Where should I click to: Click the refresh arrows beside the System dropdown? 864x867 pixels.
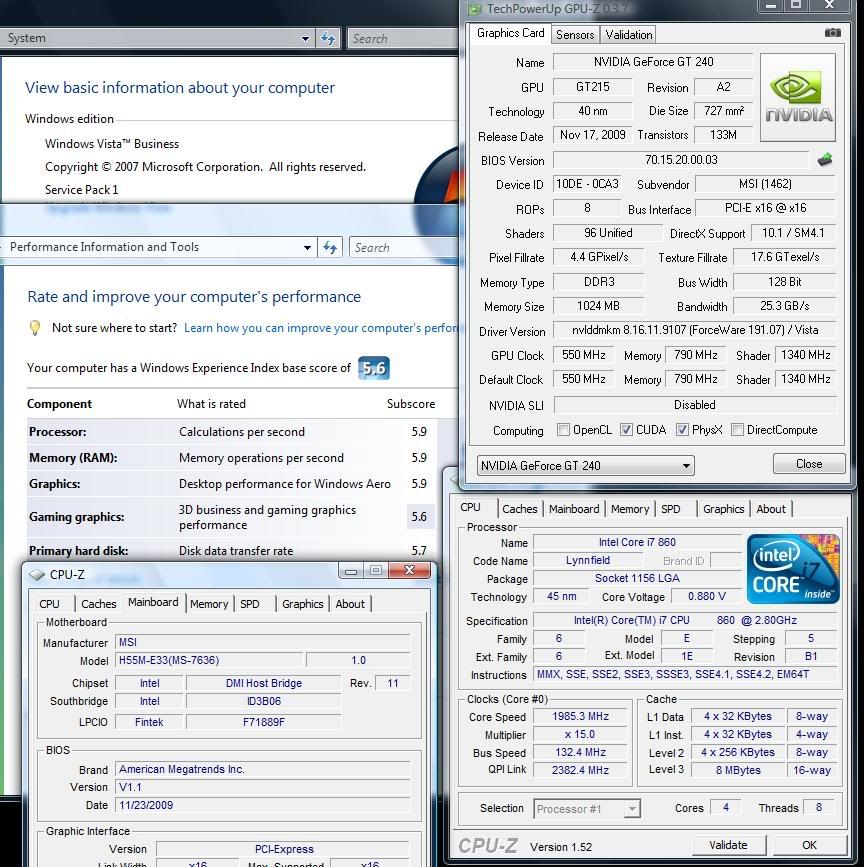click(329, 38)
